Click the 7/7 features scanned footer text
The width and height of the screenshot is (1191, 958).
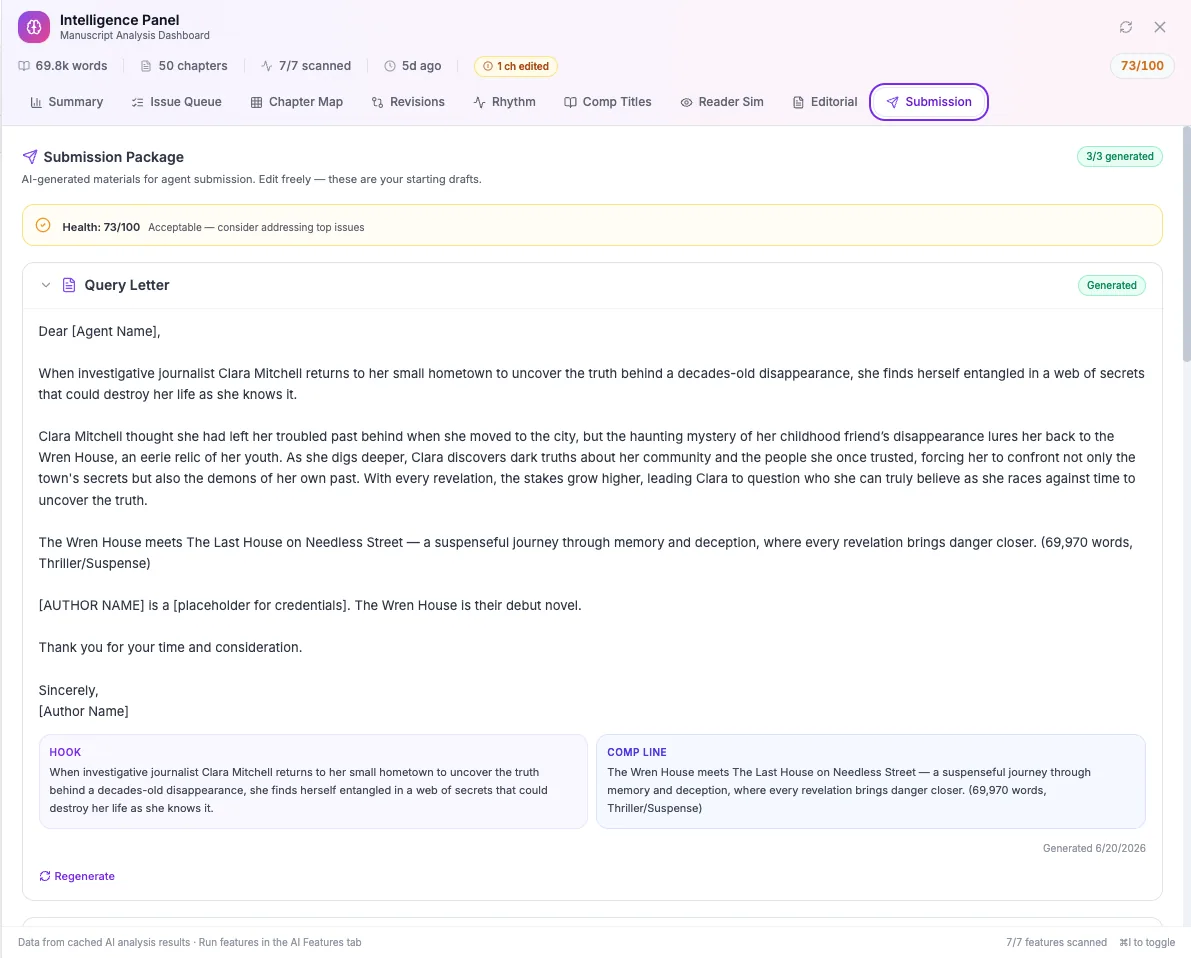1056,943
